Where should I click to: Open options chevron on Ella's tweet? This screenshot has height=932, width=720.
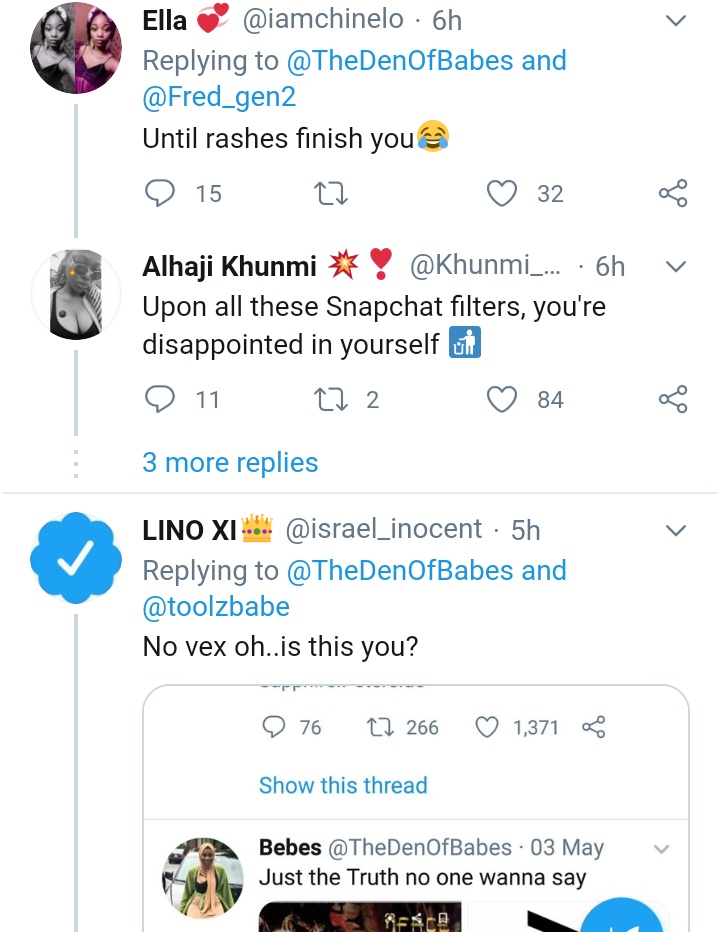[676, 21]
